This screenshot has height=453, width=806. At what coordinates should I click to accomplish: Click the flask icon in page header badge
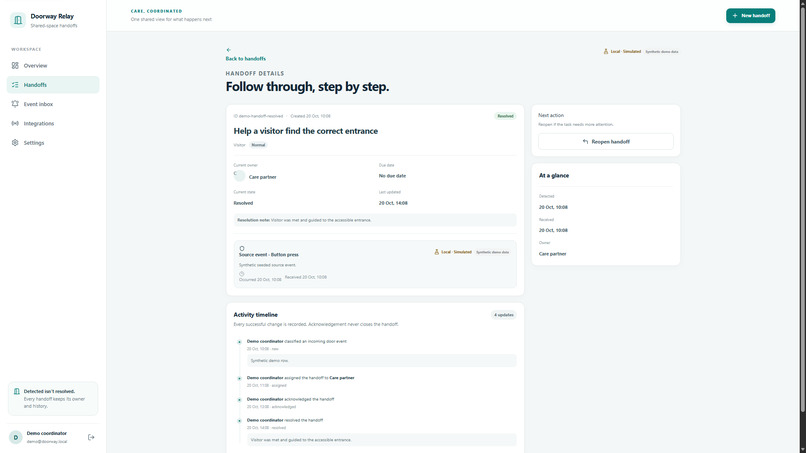pyautogui.click(x=606, y=51)
